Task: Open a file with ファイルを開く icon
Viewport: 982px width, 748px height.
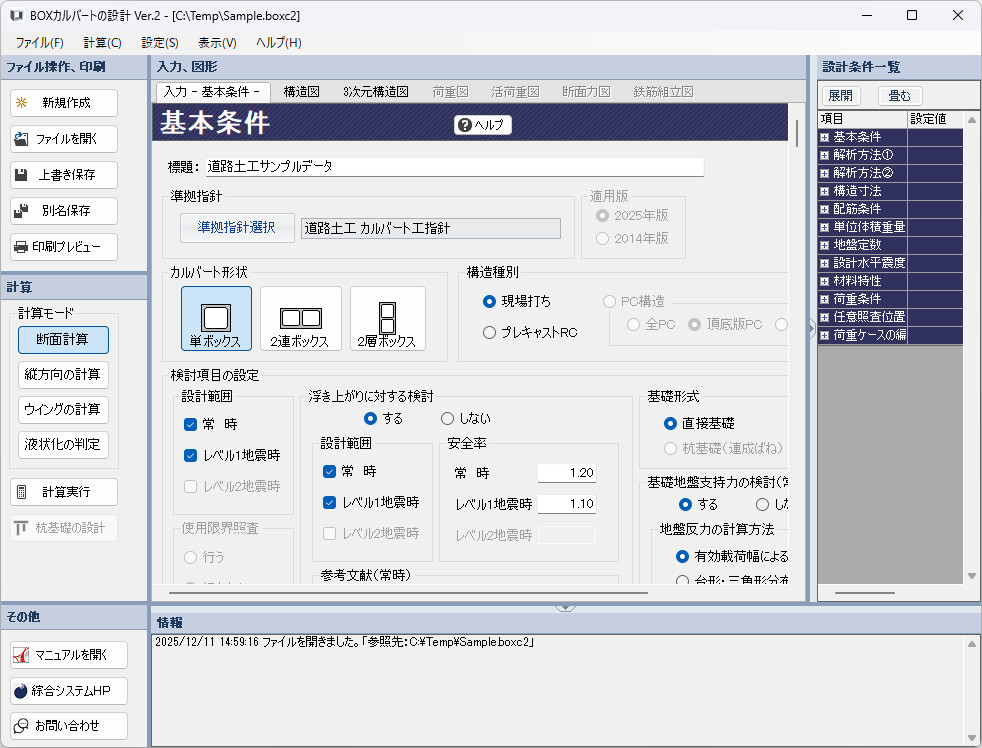Action: (x=21, y=139)
